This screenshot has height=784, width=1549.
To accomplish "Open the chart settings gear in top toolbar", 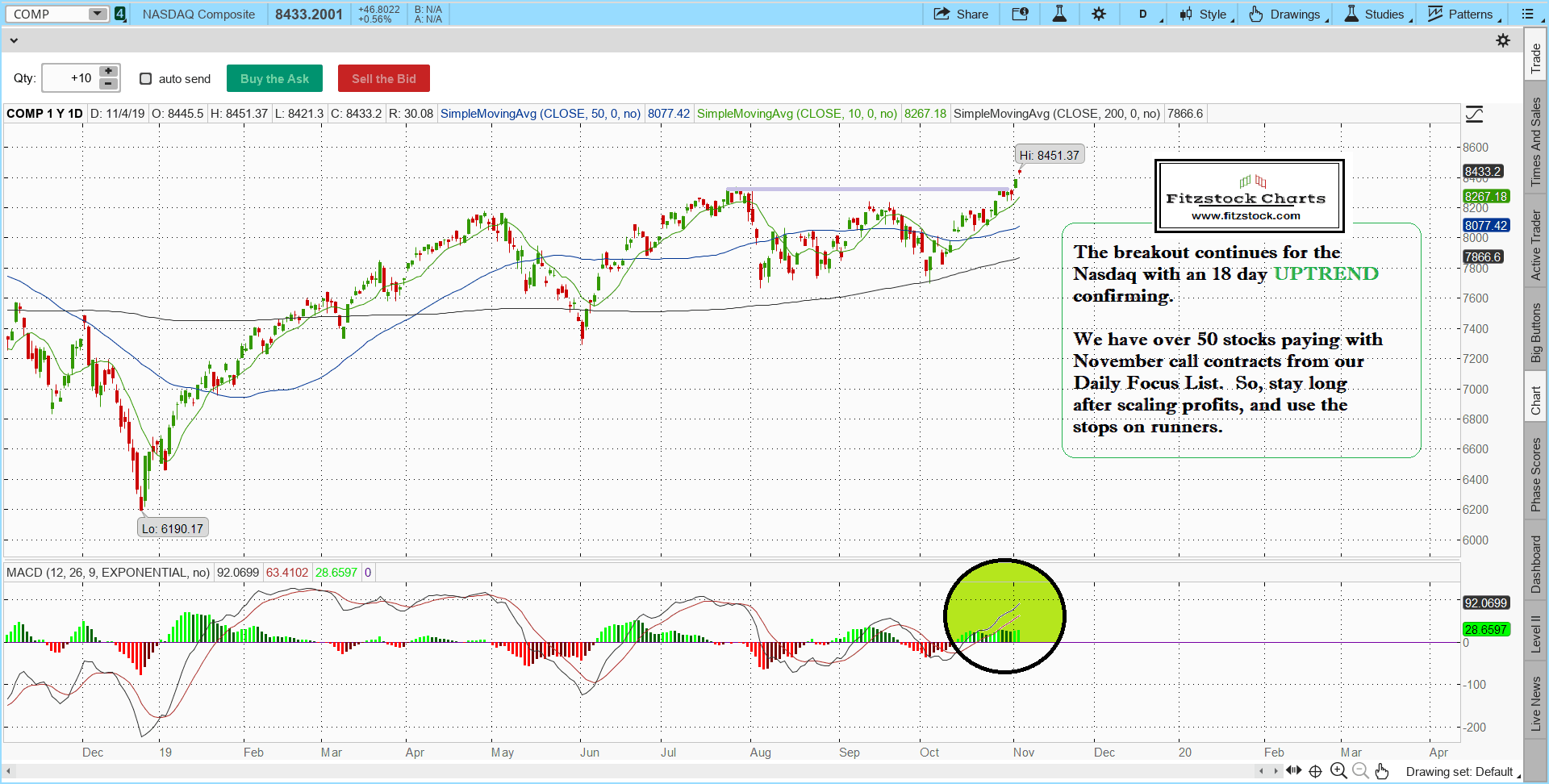I will click(1099, 14).
